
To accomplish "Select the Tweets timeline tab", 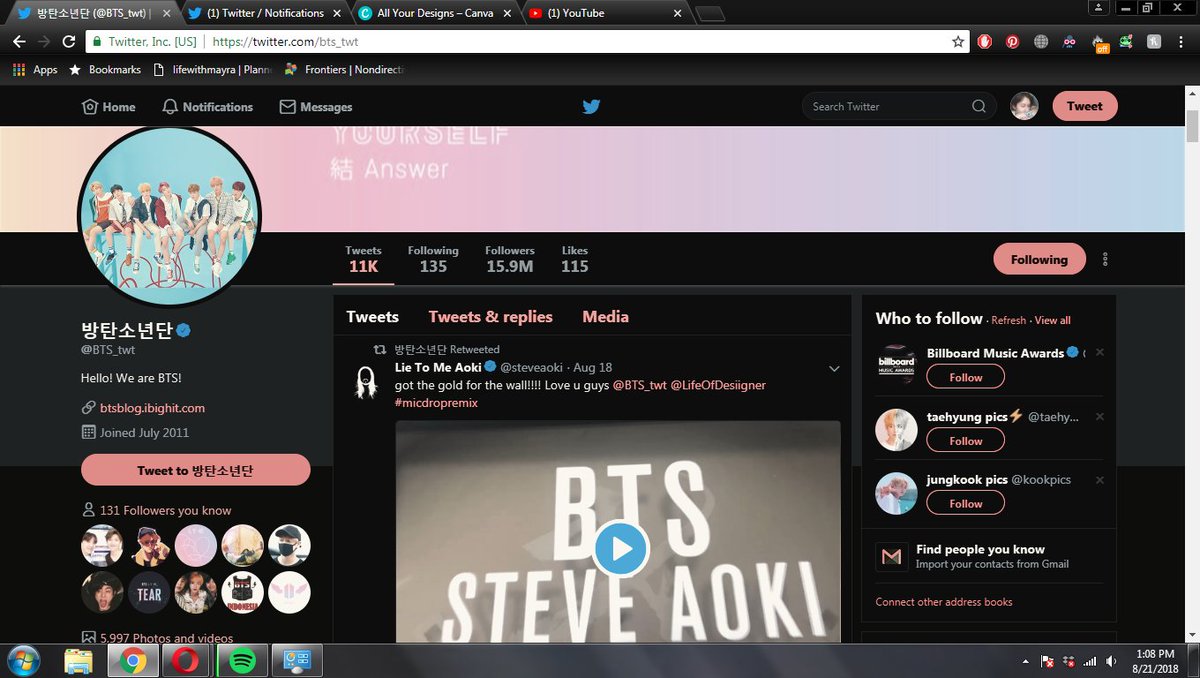I will click(x=373, y=316).
